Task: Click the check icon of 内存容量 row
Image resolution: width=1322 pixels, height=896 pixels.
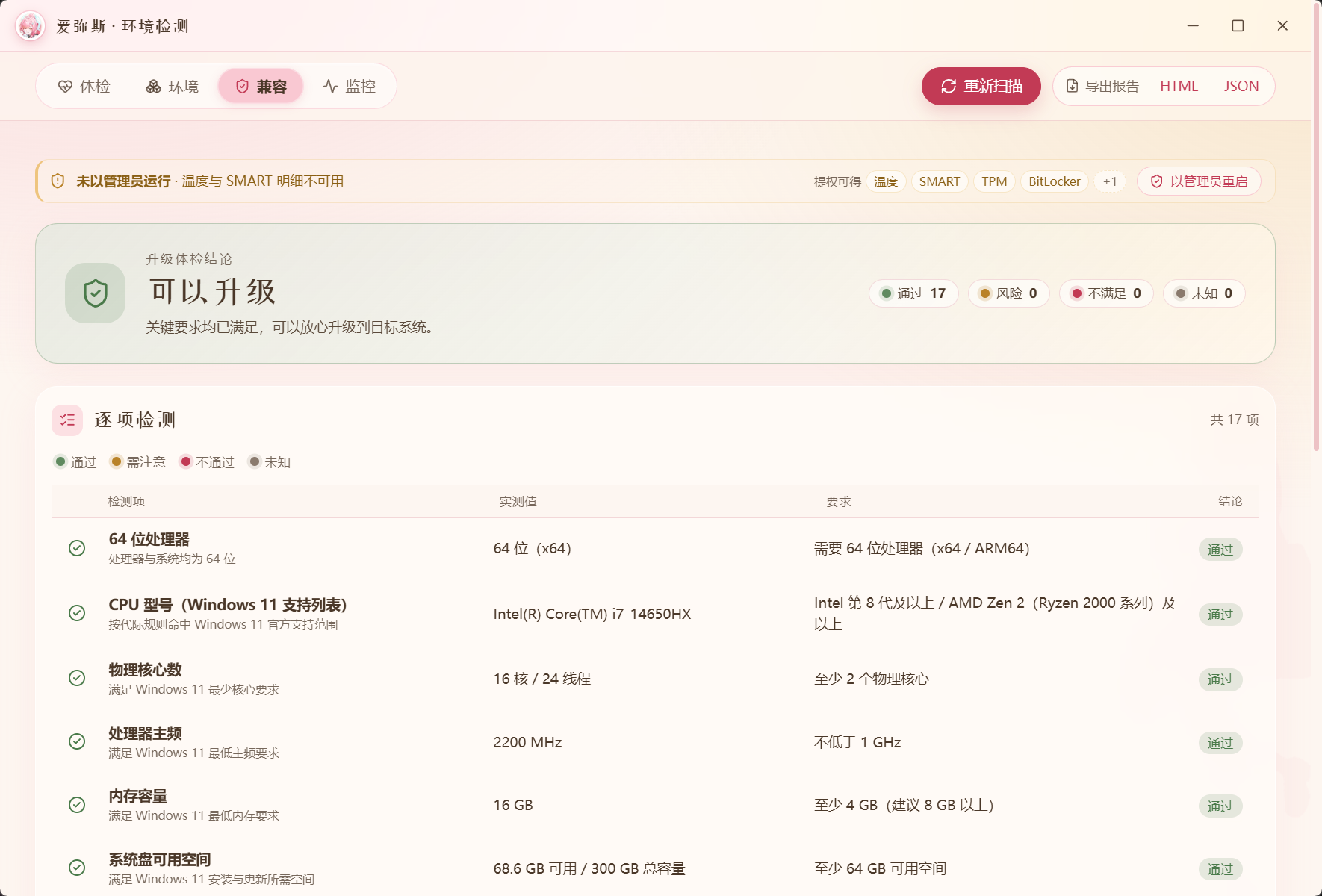Action: tap(77, 805)
